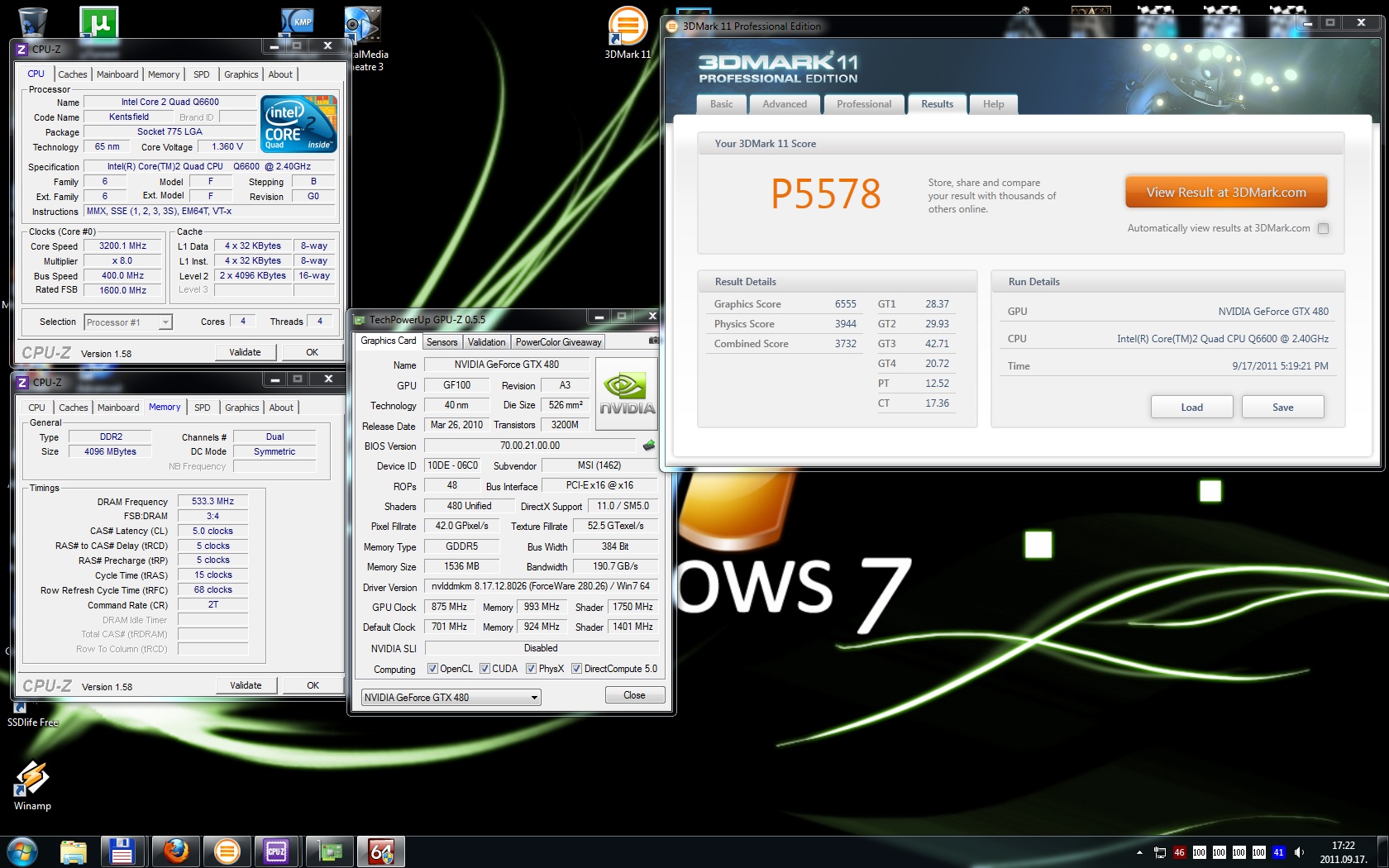1389x868 pixels.
Task: Switch to Firefox on the taskbar
Action: [x=175, y=851]
